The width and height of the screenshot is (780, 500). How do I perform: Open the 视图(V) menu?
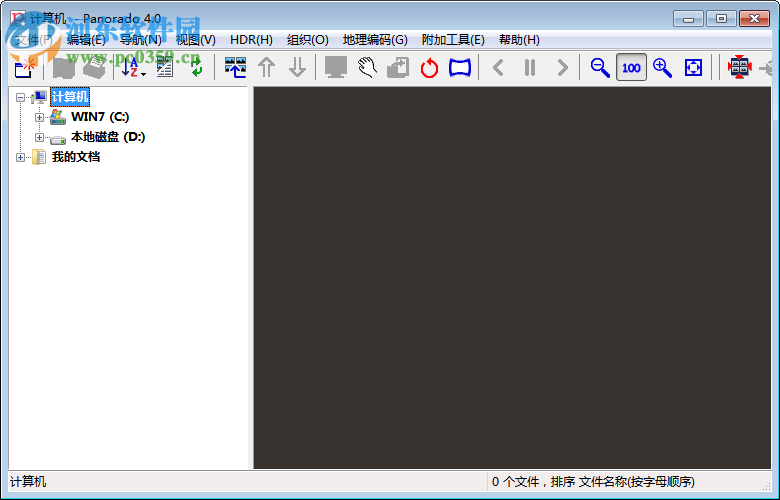click(x=195, y=40)
